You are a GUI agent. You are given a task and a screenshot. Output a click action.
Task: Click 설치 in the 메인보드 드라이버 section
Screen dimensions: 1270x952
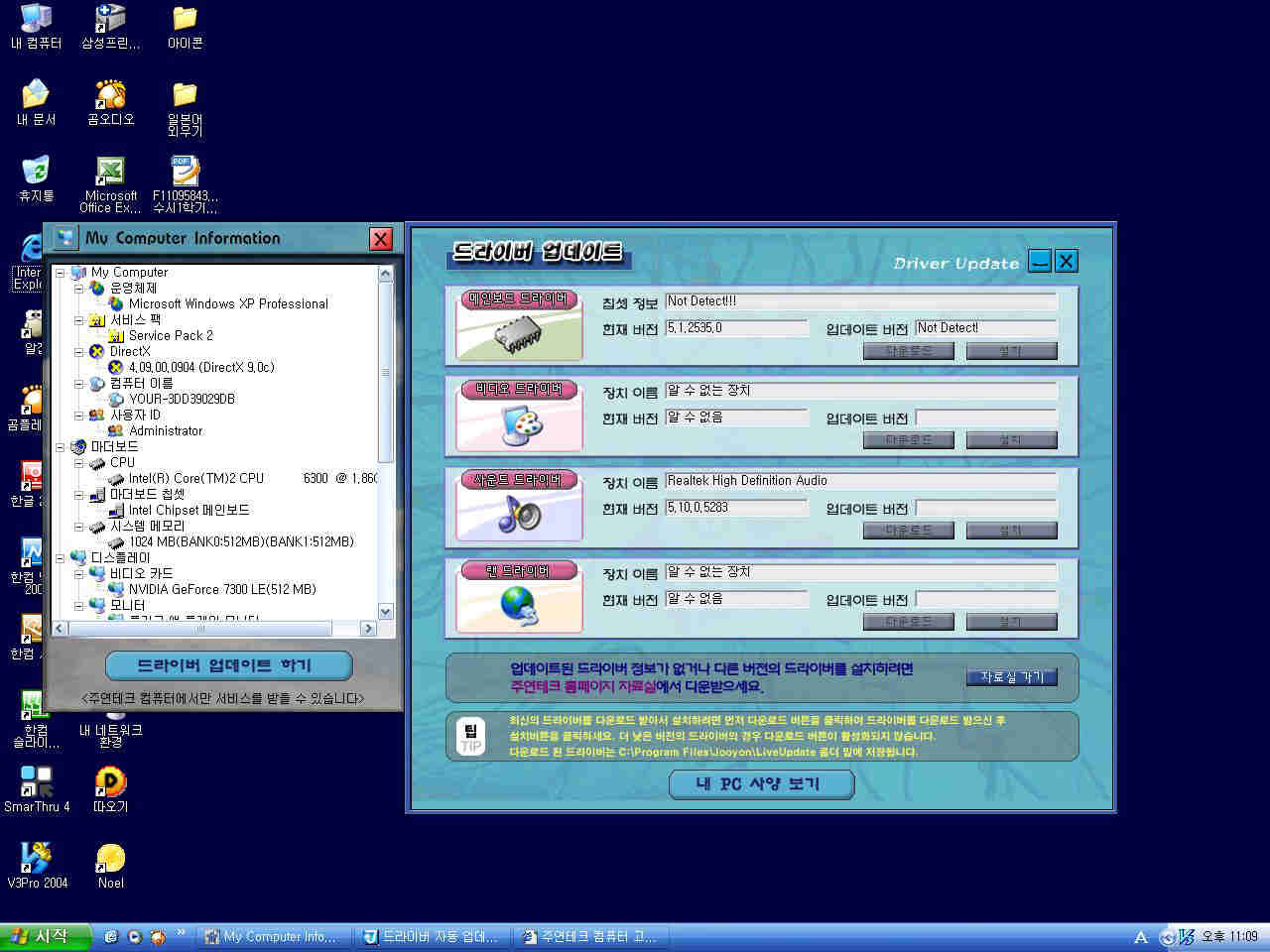pos(1011,351)
